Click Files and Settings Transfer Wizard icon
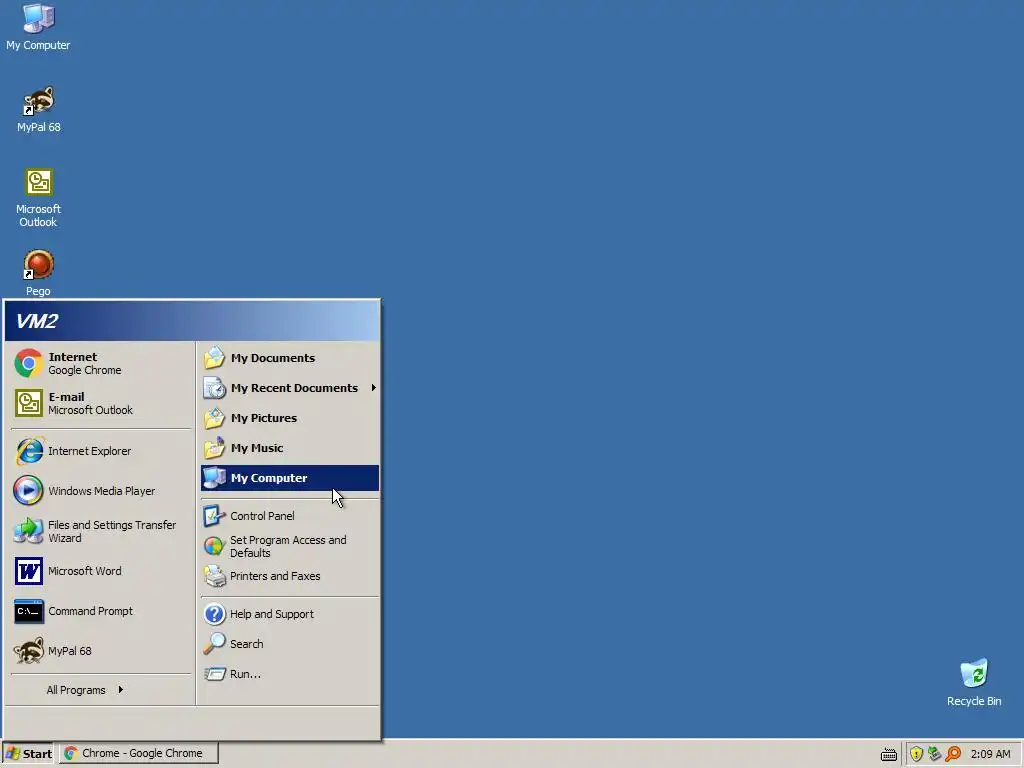The height and width of the screenshot is (768, 1024). click(29, 531)
